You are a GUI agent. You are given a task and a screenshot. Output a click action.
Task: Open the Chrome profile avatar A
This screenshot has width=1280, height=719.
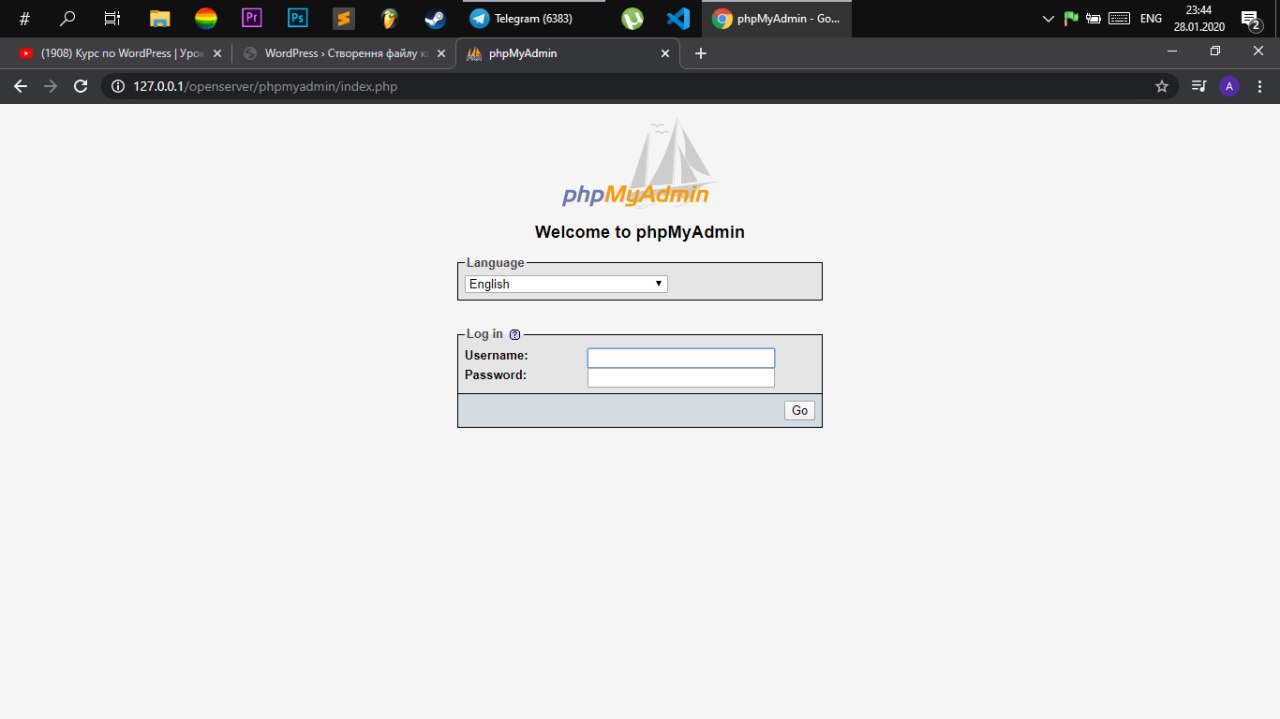tap(1229, 87)
